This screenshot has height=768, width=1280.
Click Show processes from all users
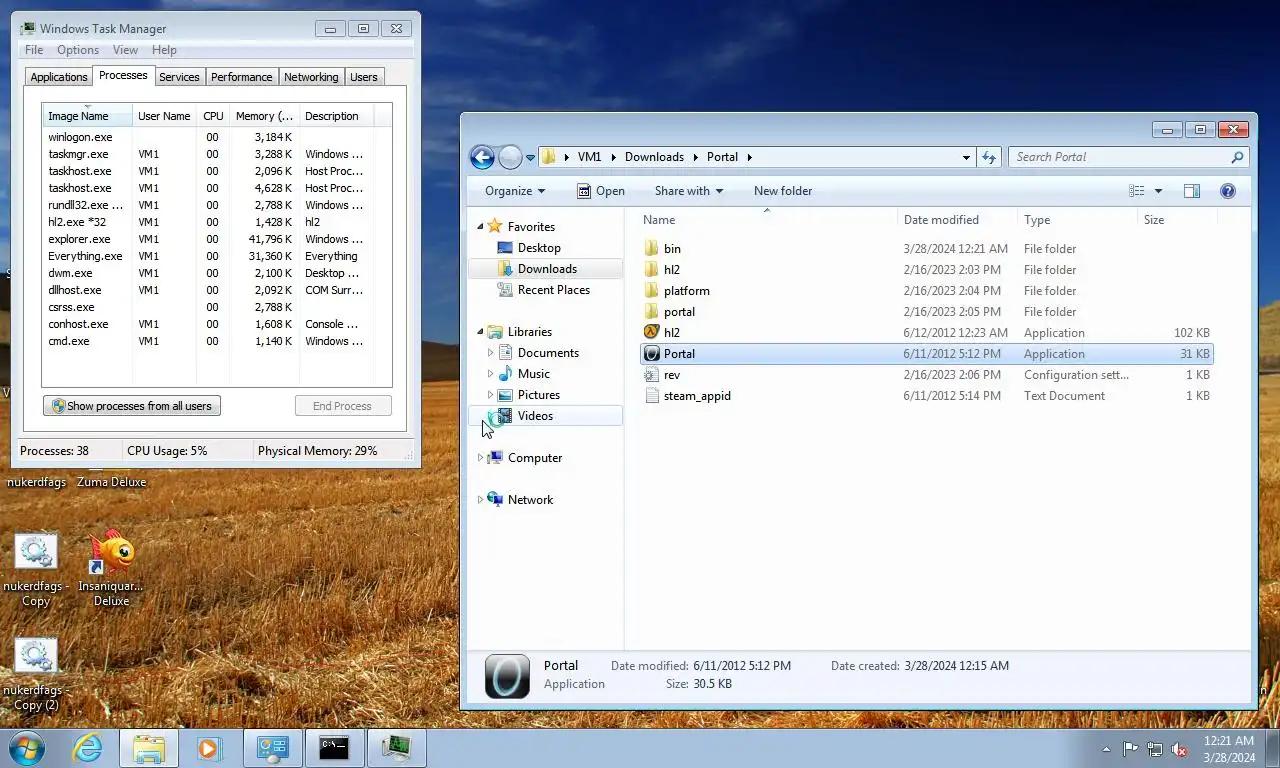coord(132,406)
